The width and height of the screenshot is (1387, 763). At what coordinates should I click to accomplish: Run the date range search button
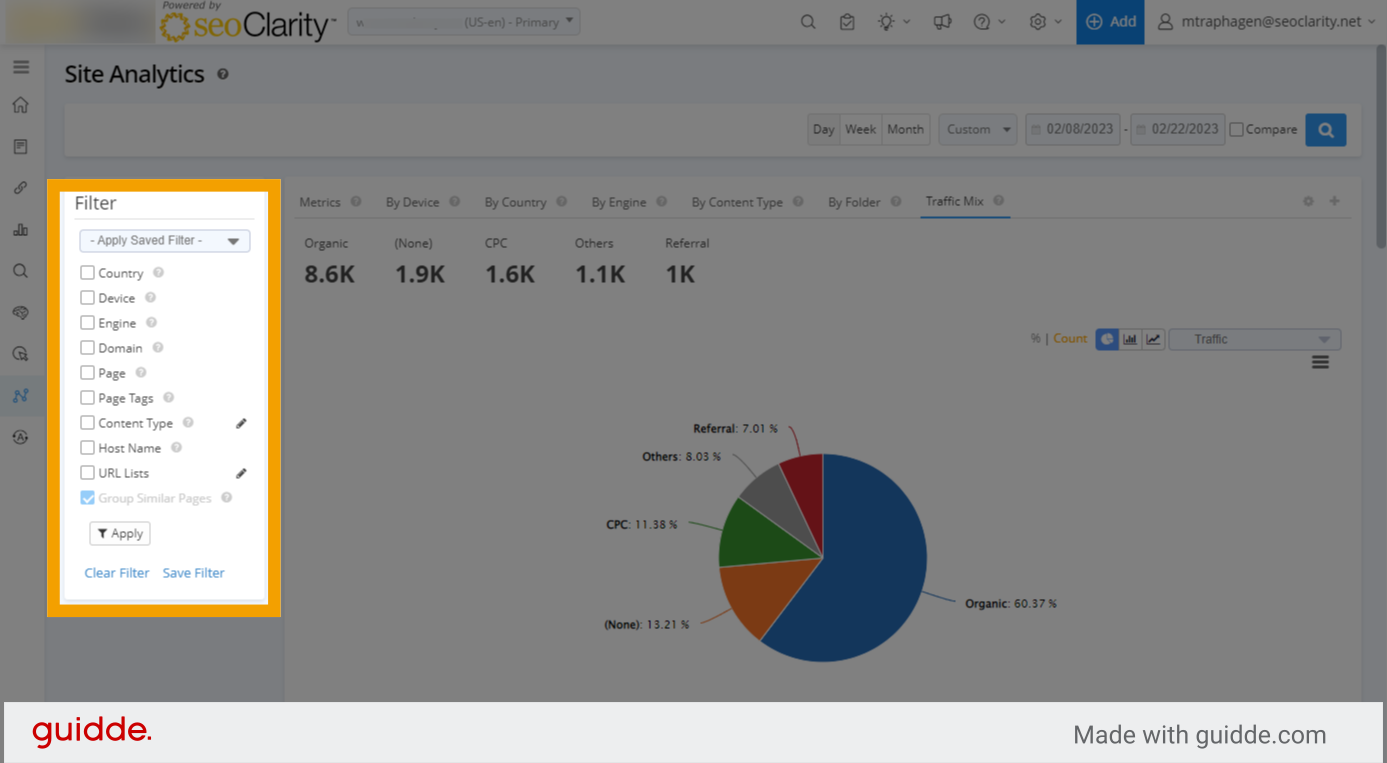pos(1326,129)
